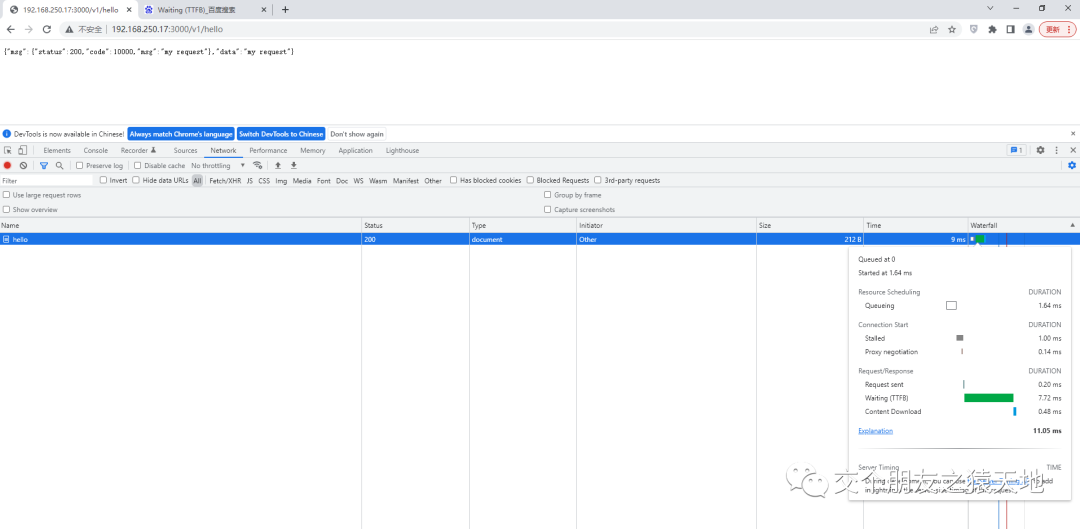Bookmark this page with star icon
Image resolution: width=1080 pixels, height=529 pixels.
point(952,30)
